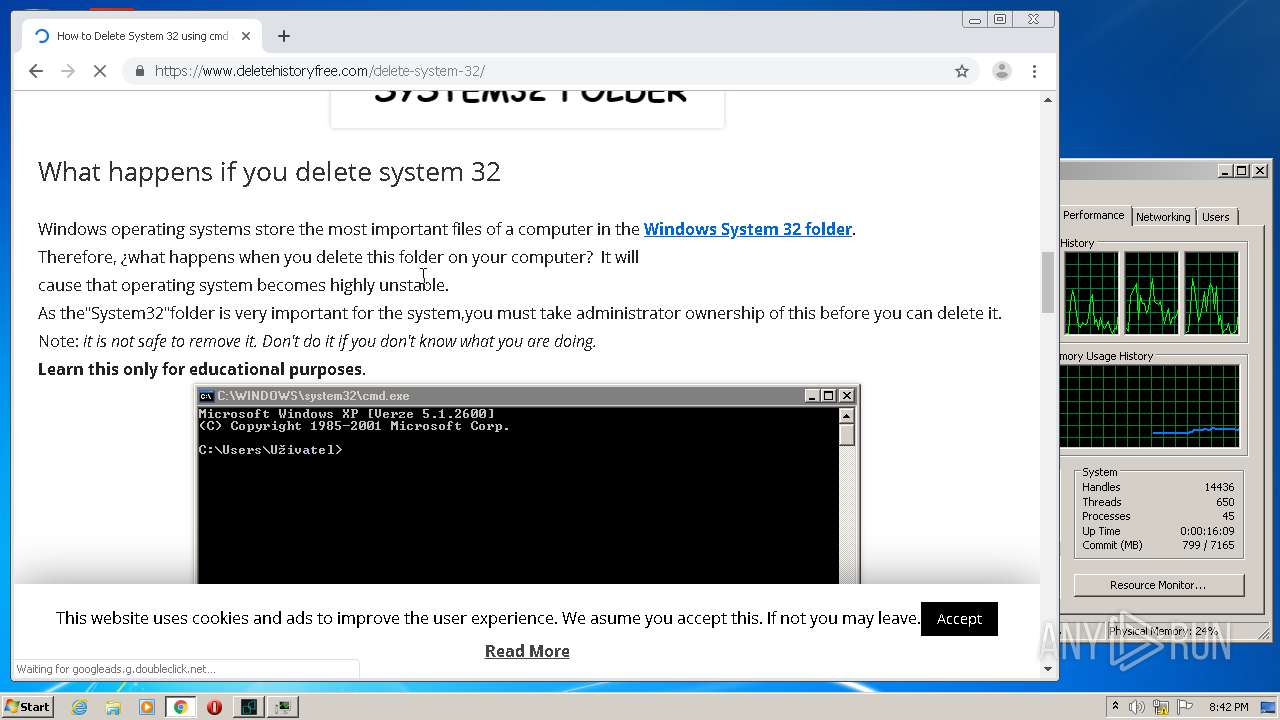The height and width of the screenshot is (720, 1280).
Task: Open the Chrome profile avatar menu
Action: 1001,71
